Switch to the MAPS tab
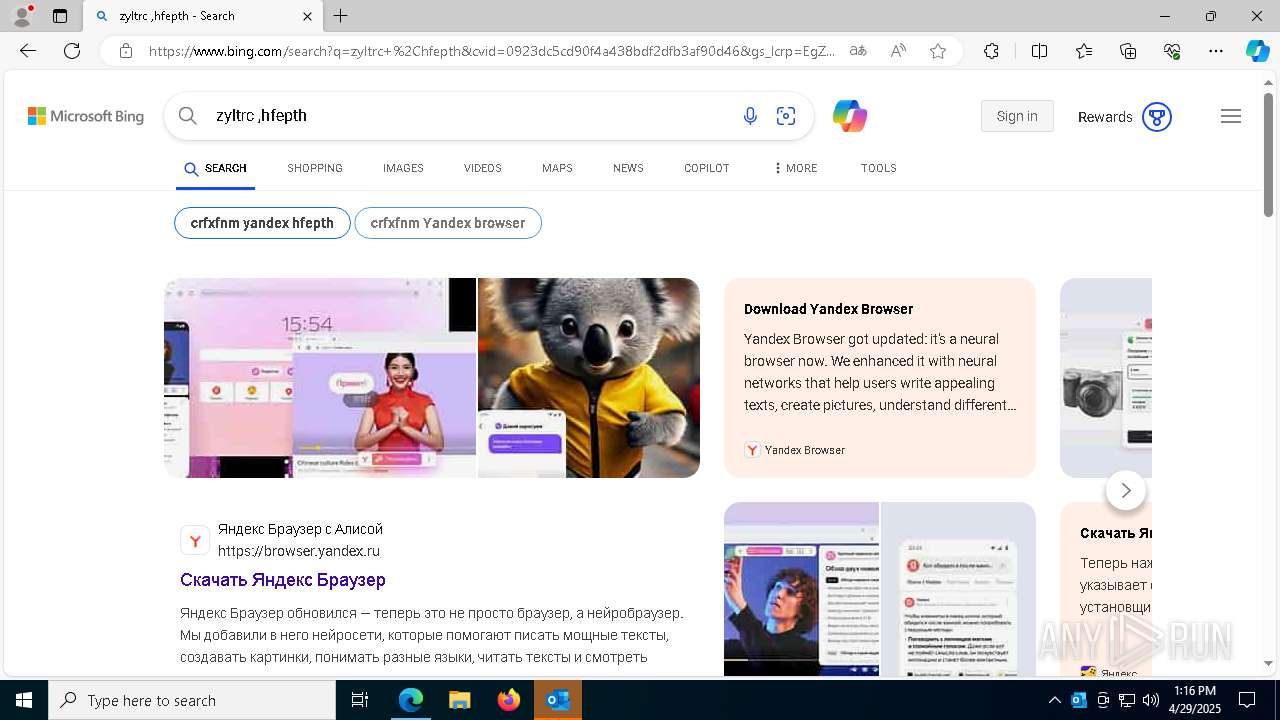Image resolution: width=1280 pixels, height=720 pixels. tap(557, 168)
